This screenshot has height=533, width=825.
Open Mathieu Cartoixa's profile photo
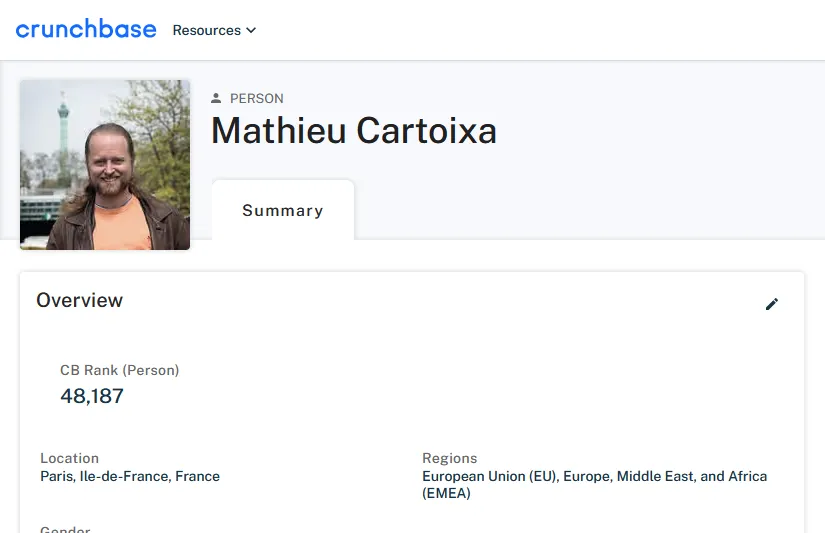tap(105, 165)
